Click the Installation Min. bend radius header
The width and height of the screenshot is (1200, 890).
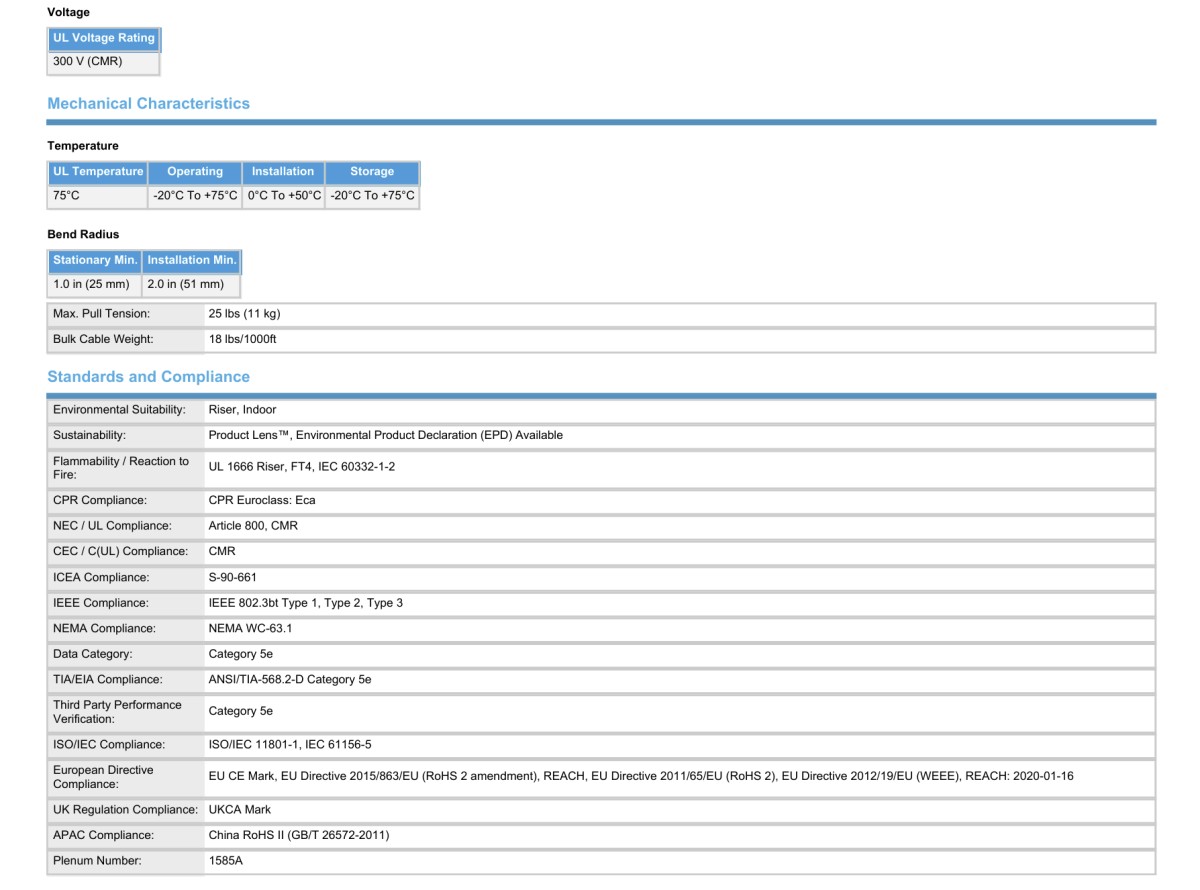192,260
